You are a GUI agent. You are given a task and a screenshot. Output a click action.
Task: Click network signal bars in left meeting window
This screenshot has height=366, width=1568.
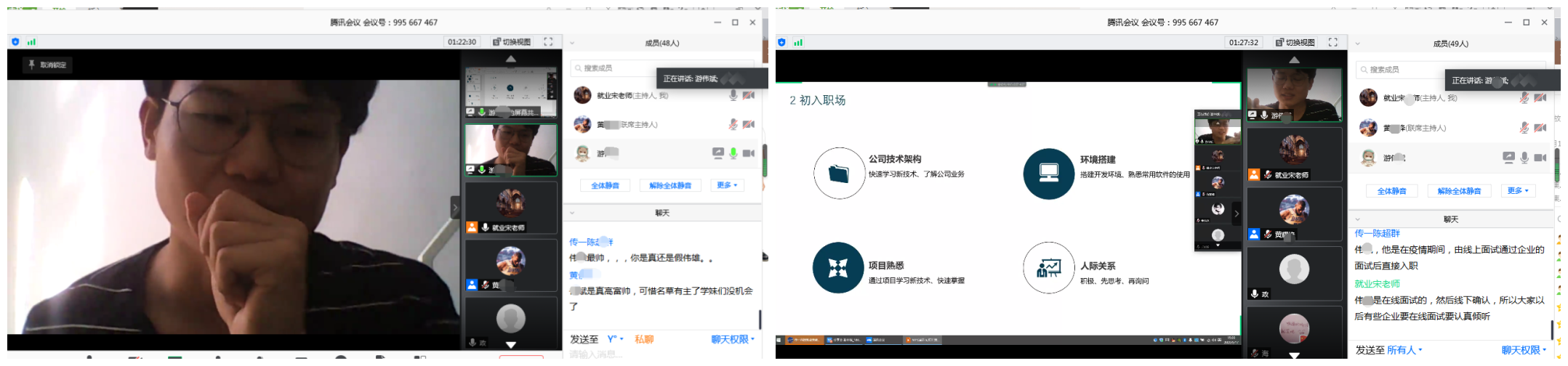pos(31,42)
